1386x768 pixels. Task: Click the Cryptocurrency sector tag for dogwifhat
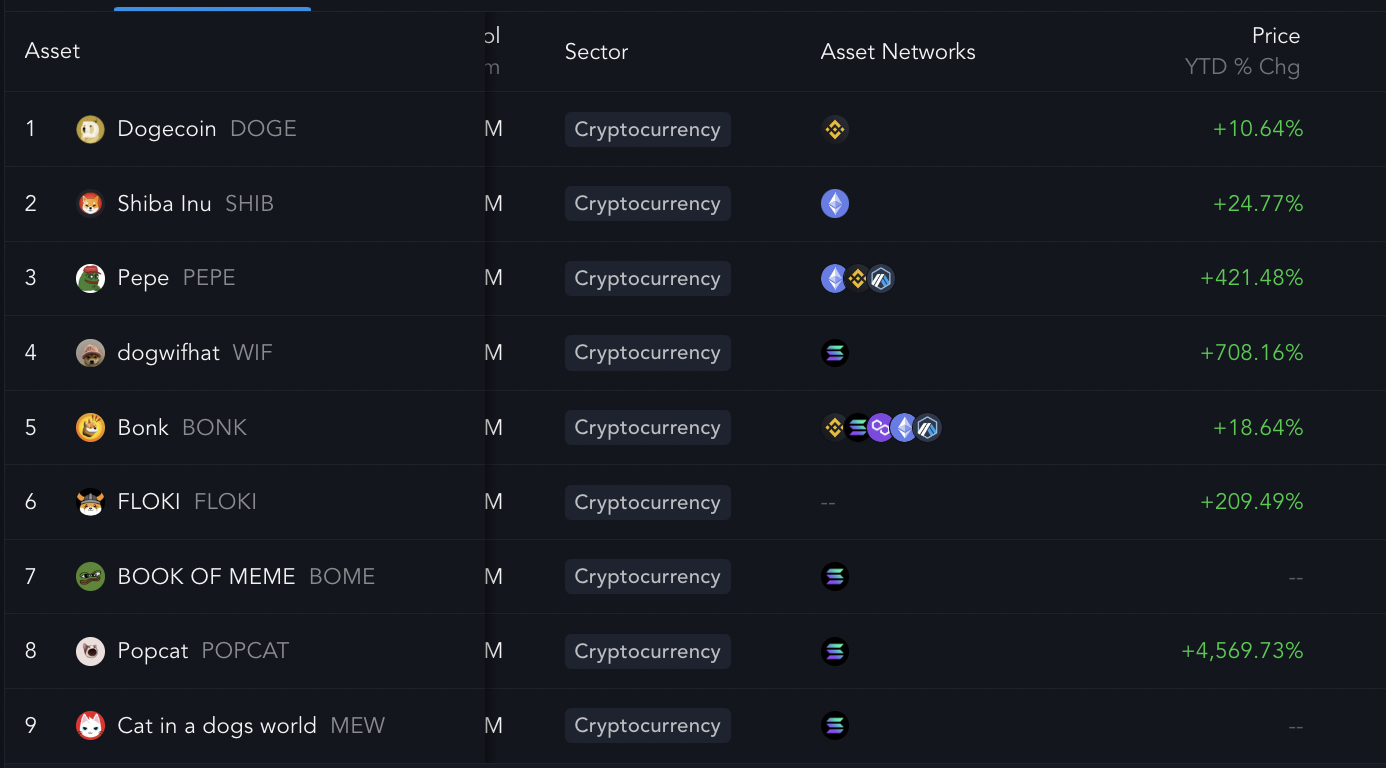[x=648, y=353]
